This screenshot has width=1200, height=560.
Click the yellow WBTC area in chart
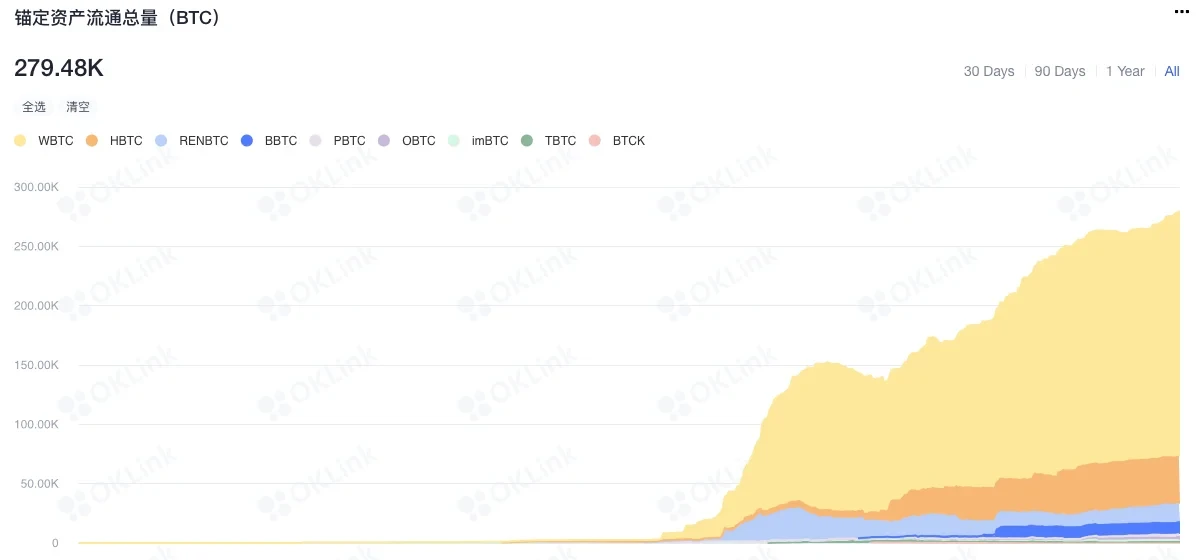coord(1000,380)
